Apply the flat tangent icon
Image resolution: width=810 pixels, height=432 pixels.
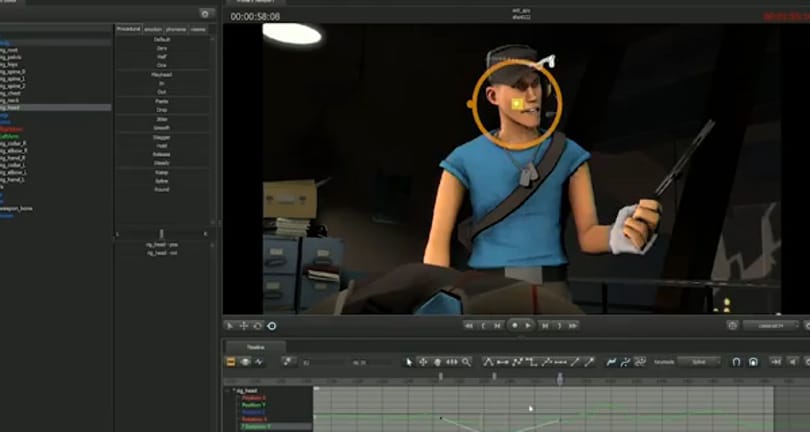pyautogui.click(x=503, y=362)
